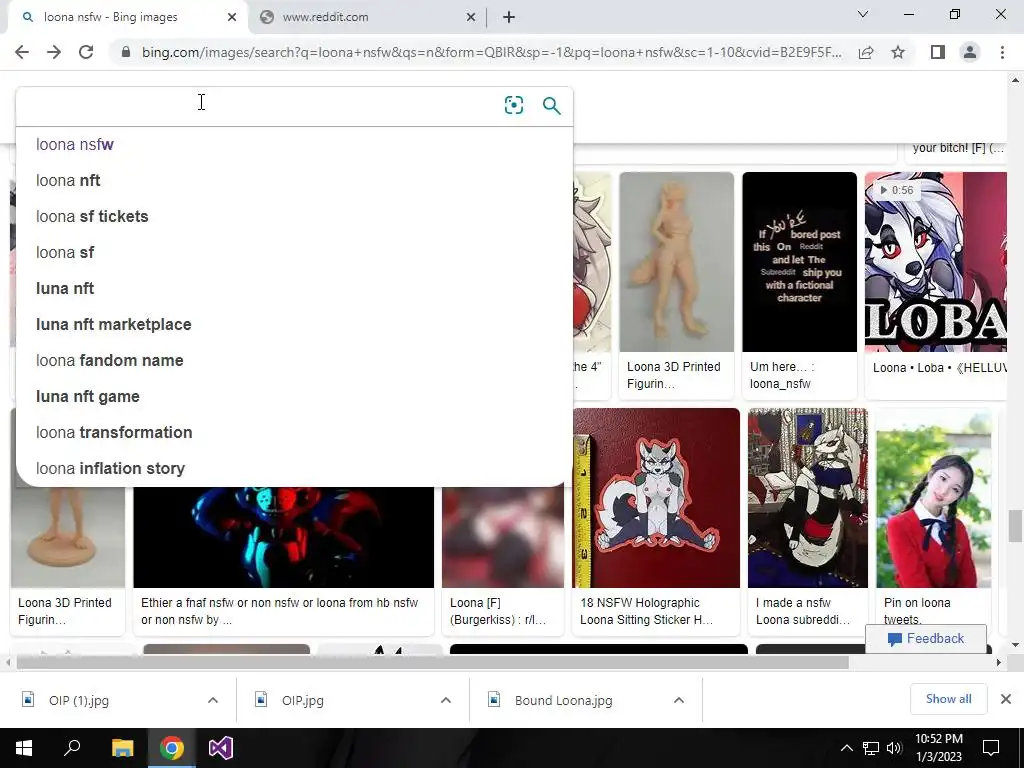Focus the browser address bar

point(491,52)
